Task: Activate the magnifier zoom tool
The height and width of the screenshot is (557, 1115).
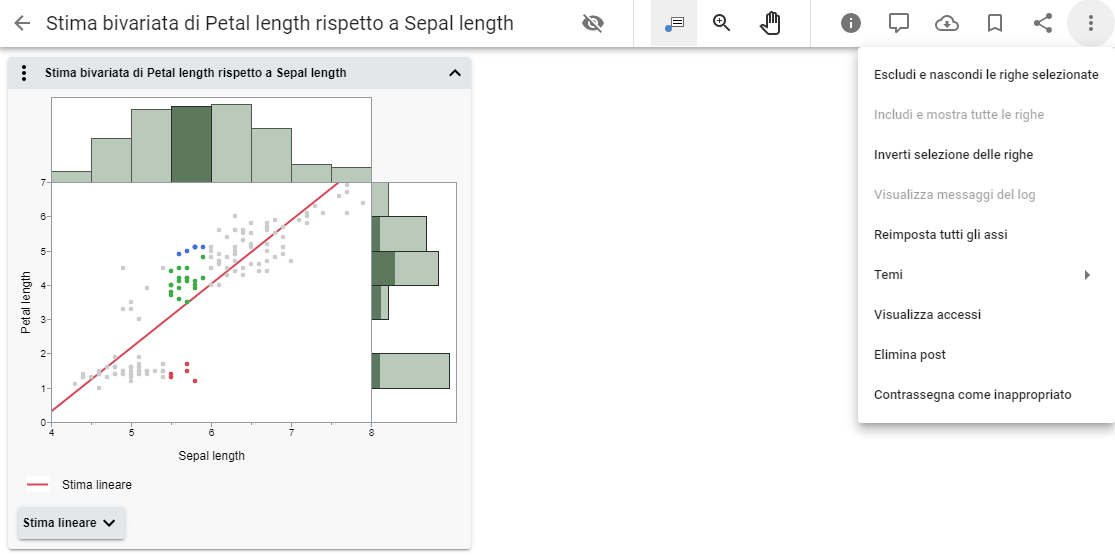Action: [x=722, y=23]
